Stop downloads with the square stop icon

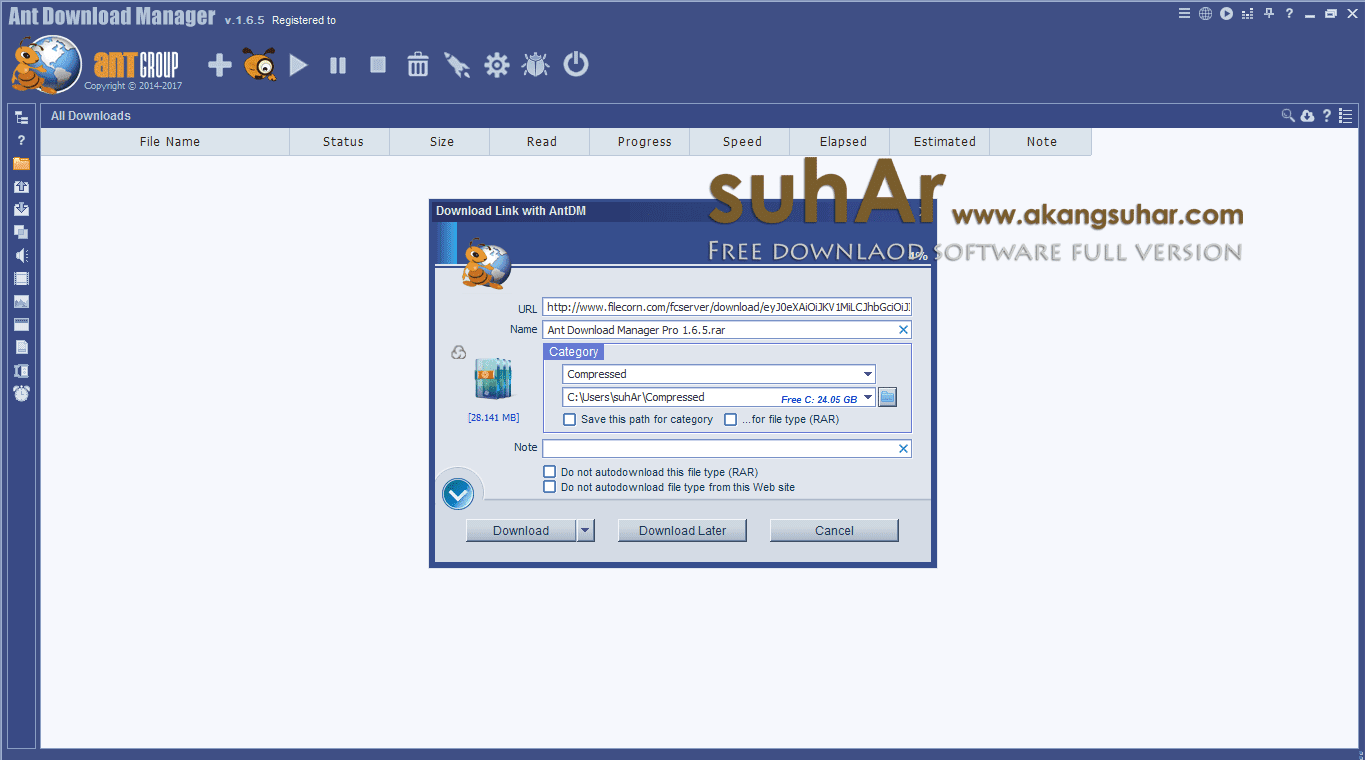point(378,65)
